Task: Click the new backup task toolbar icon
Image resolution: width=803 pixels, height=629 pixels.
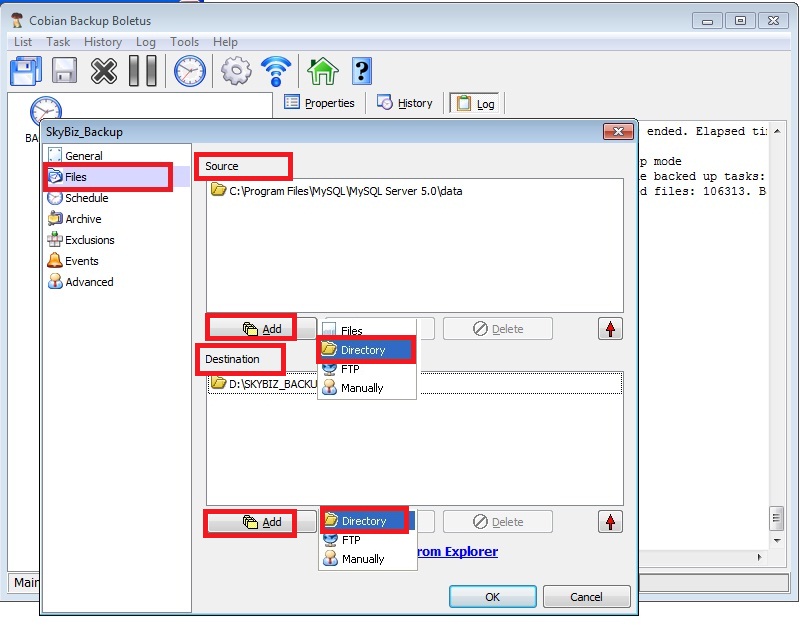Action: point(26,71)
